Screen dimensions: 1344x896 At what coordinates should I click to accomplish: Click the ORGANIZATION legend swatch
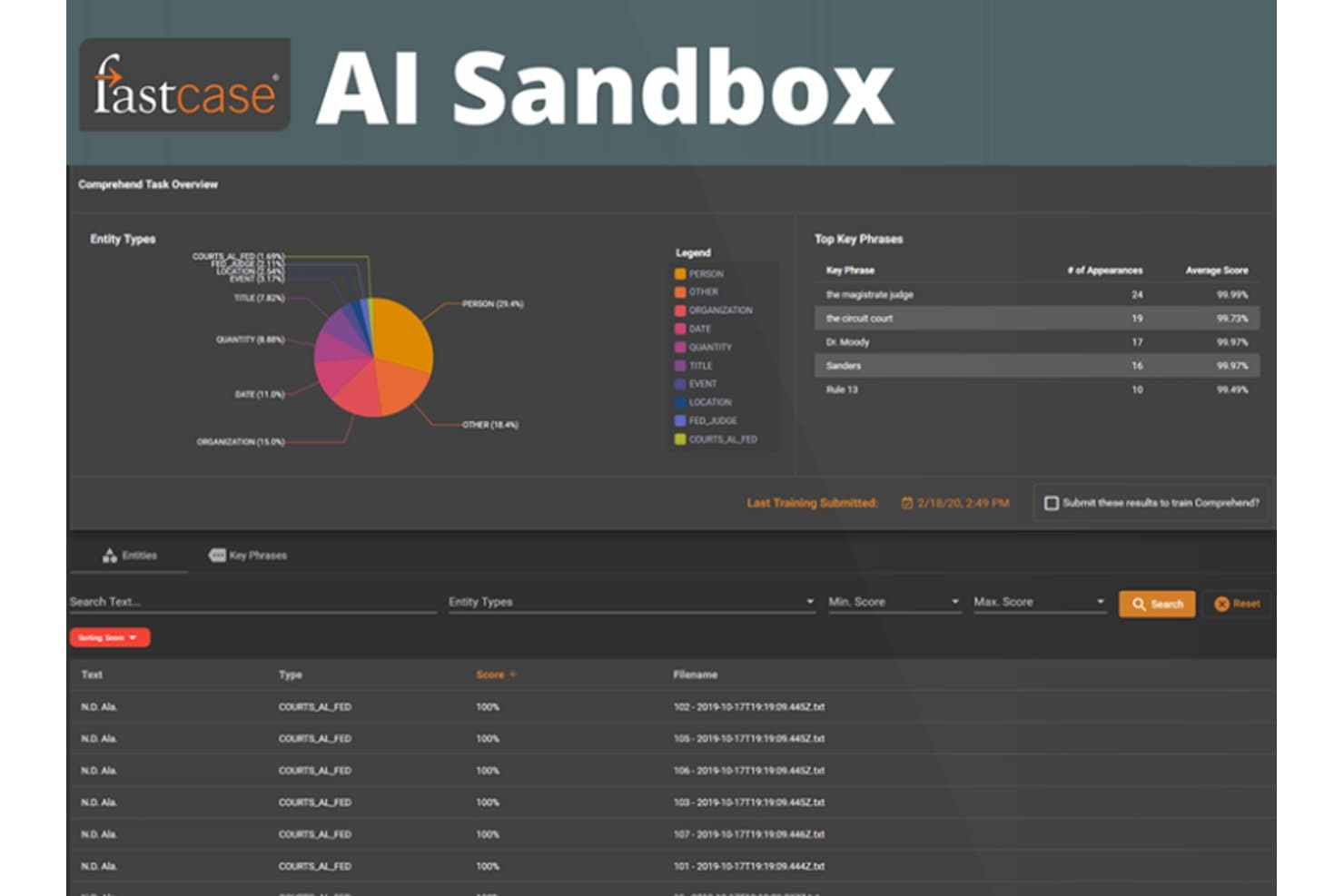[x=680, y=310]
